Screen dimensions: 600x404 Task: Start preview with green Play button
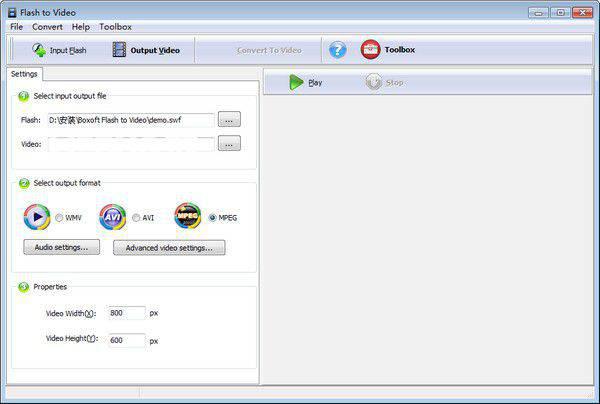[305, 82]
